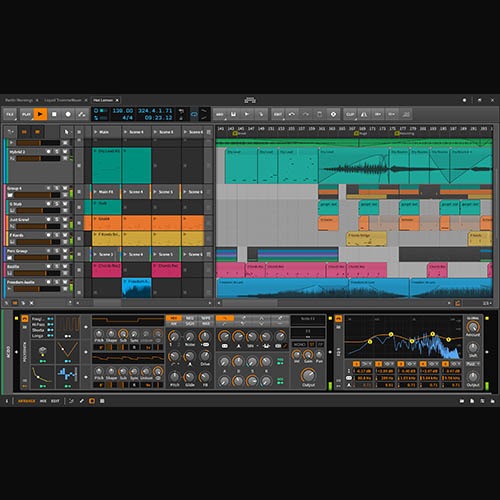This screenshot has width=500, height=500.
Task: Click the Just Growl volume fader
Action: tap(38, 226)
